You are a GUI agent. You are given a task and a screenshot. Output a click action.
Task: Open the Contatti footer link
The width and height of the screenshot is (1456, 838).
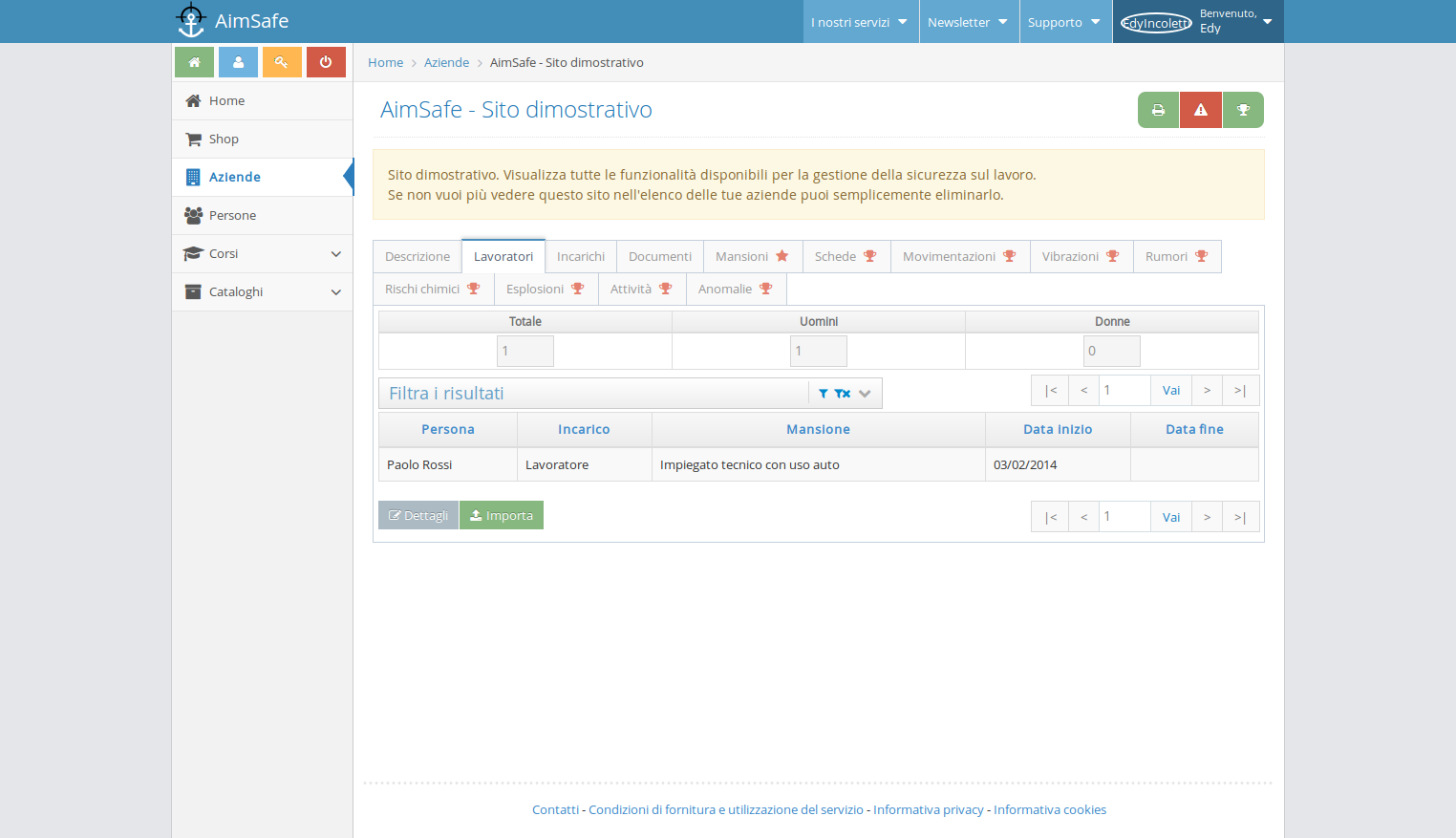(x=555, y=809)
